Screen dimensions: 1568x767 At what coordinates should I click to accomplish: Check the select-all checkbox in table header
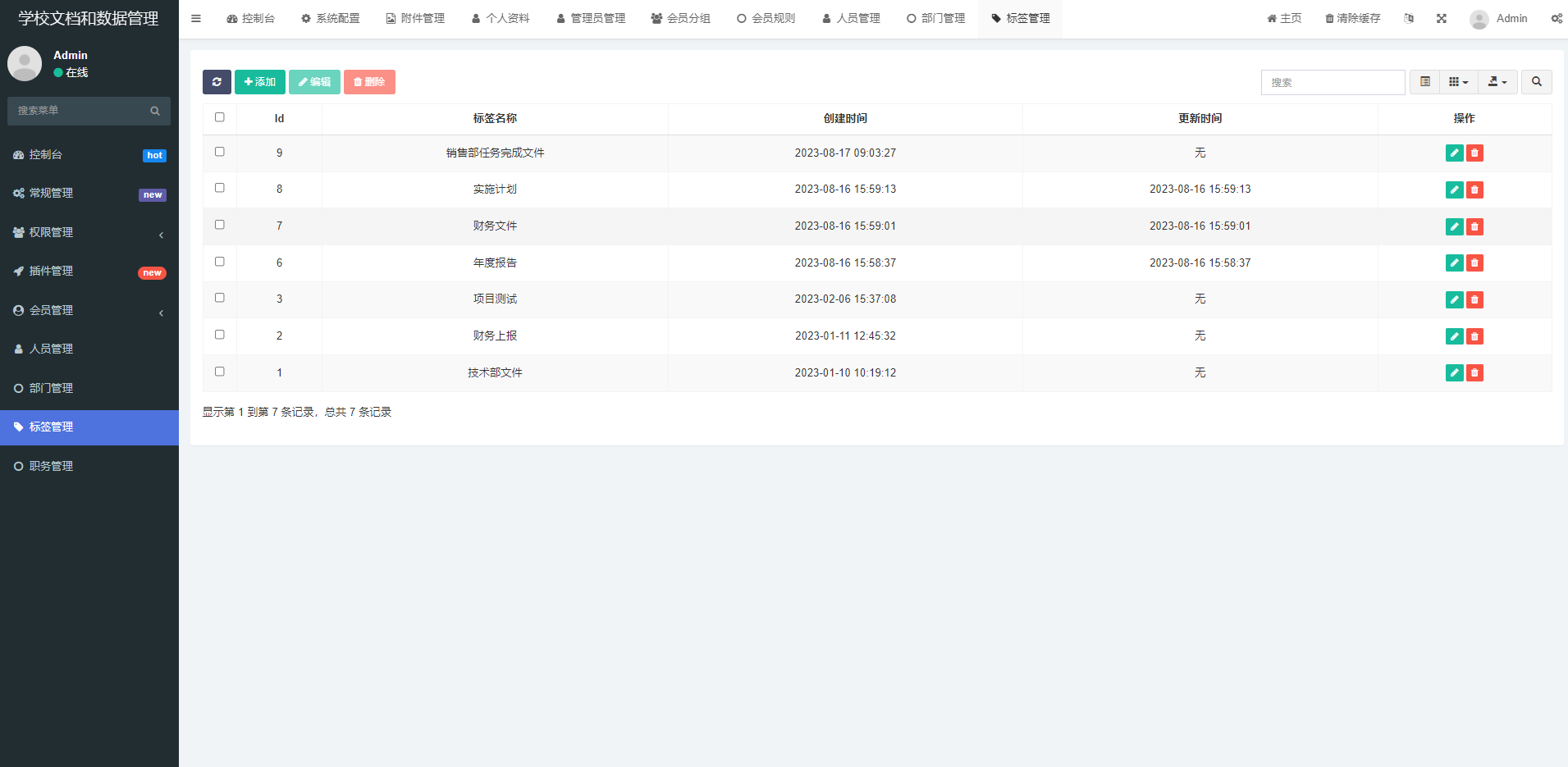tap(220, 117)
